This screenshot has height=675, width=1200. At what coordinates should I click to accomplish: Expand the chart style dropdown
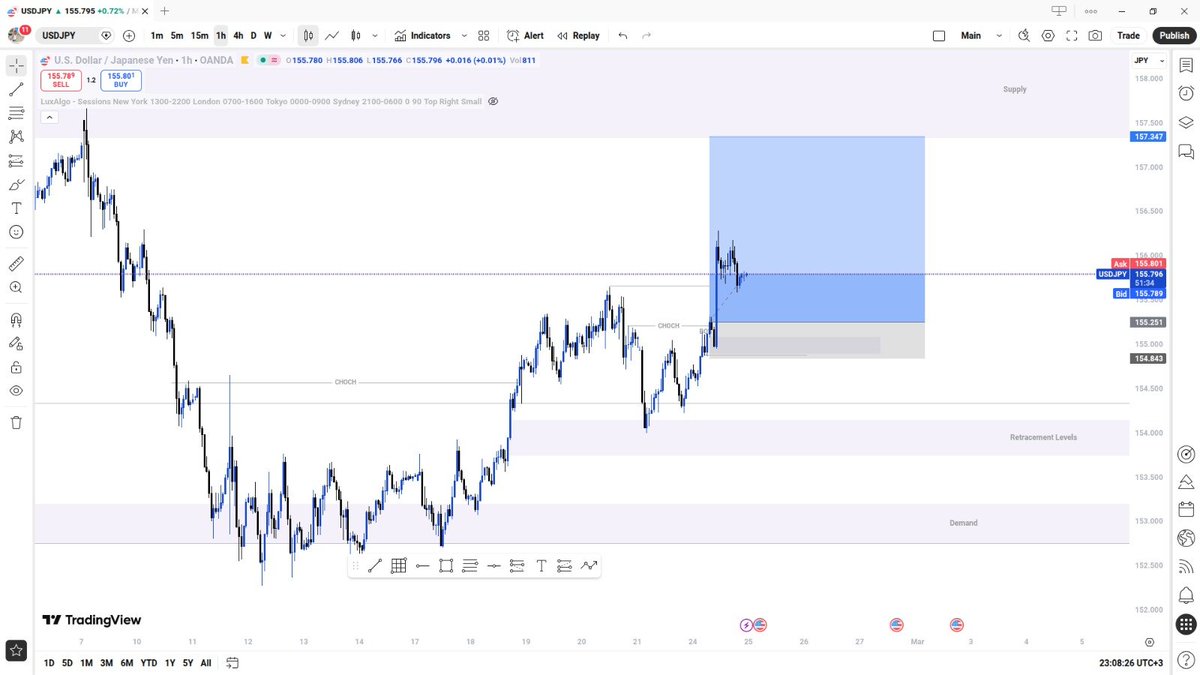pos(374,35)
